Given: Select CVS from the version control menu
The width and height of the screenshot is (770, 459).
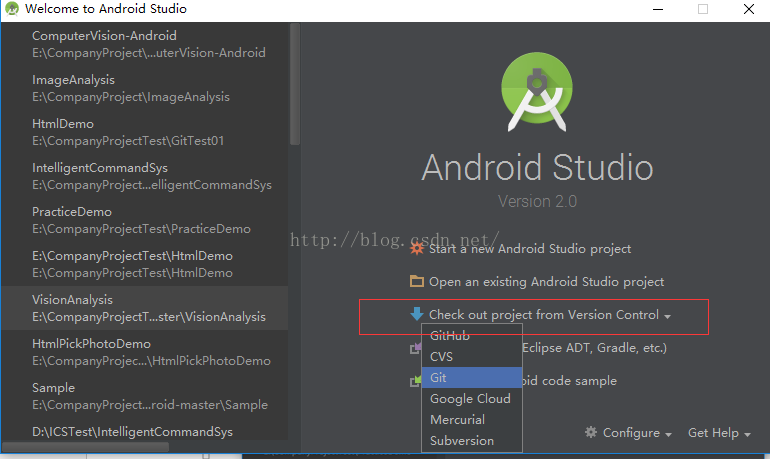Looking at the screenshot, I should tap(472, 356).
